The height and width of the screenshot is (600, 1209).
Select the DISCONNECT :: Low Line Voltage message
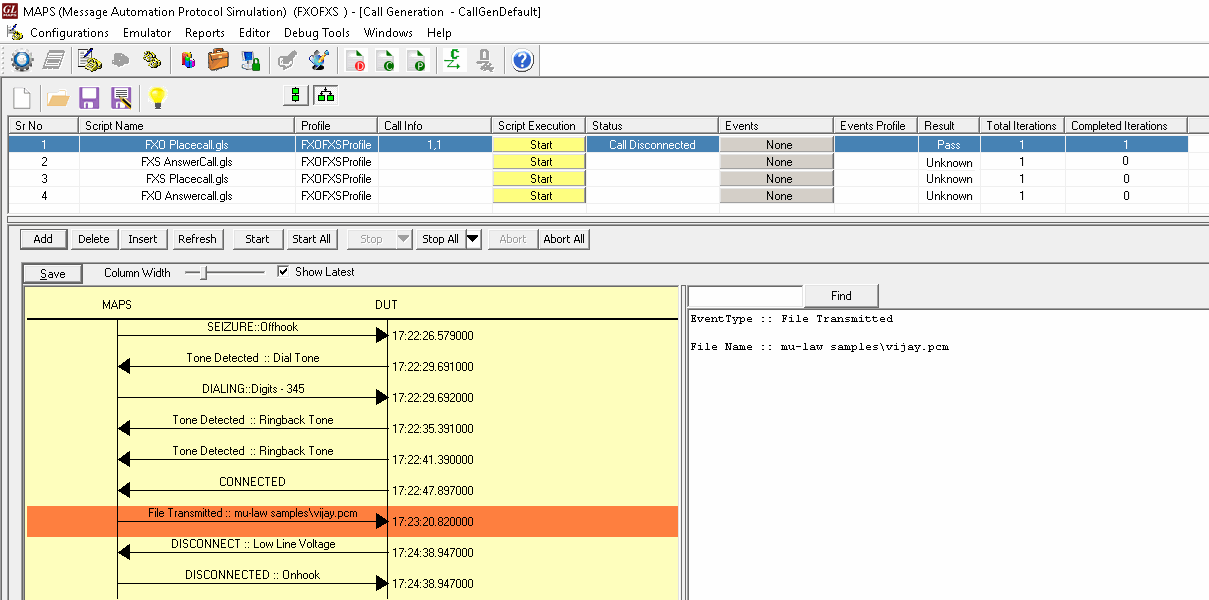(252, 544)
